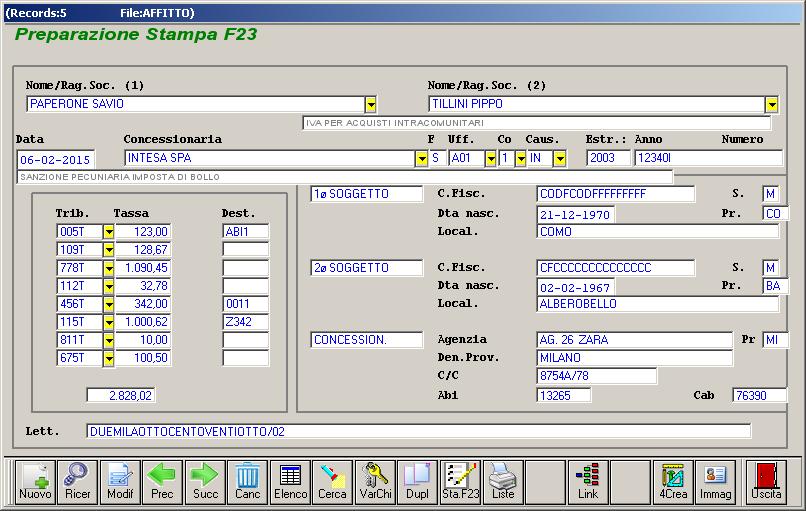Click the Data field 06-02-2015
This screenshot has height=511, width=806.
click(56, 159)
